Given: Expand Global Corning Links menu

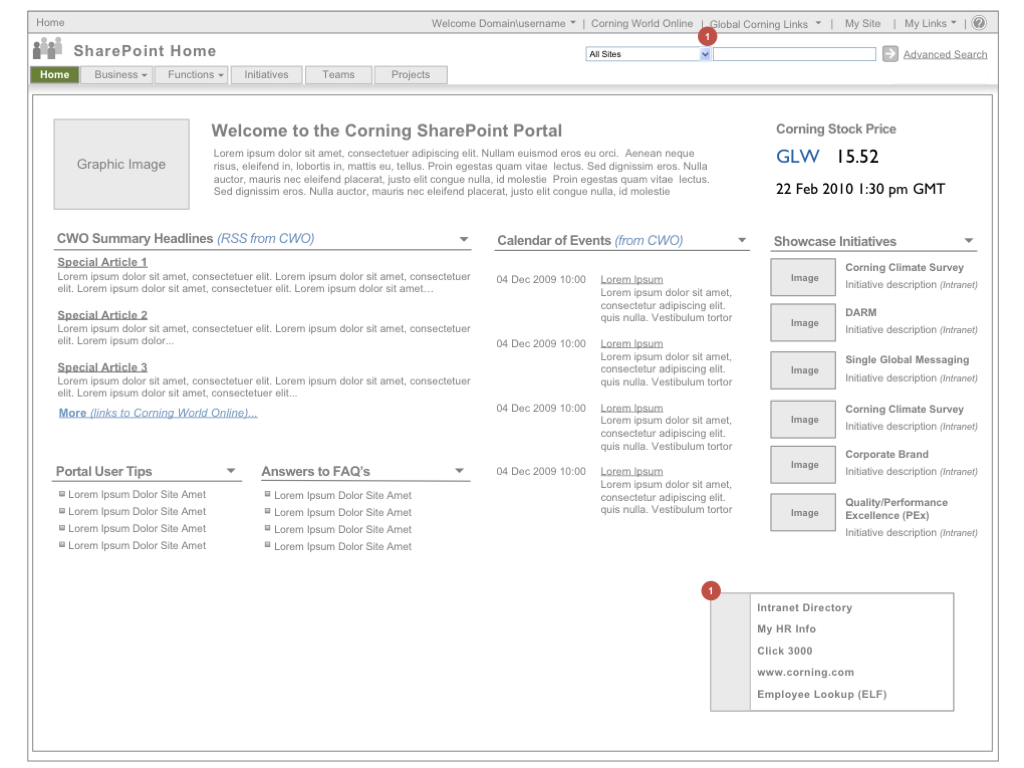Looking at the screenshot, I should [765, 24].
